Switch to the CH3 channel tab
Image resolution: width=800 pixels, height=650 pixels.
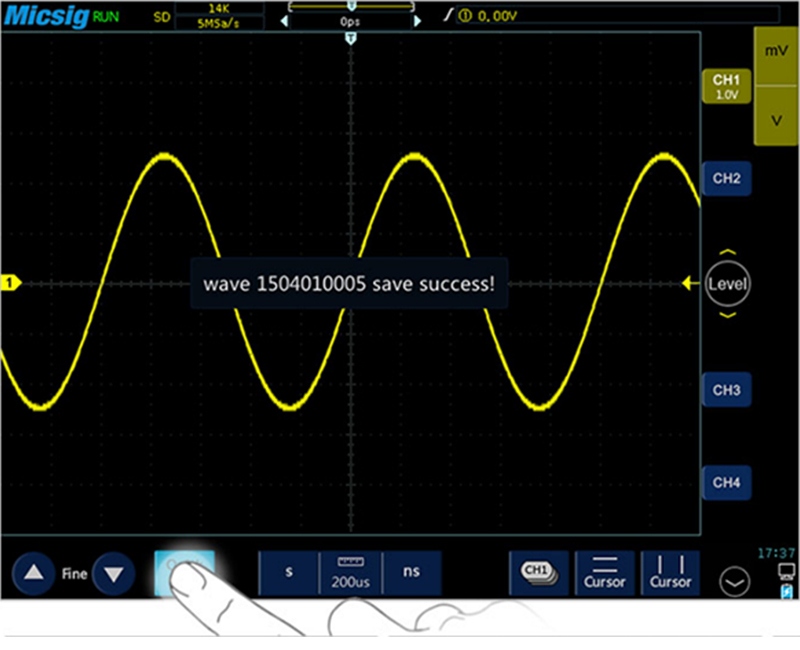coord(725,389)
